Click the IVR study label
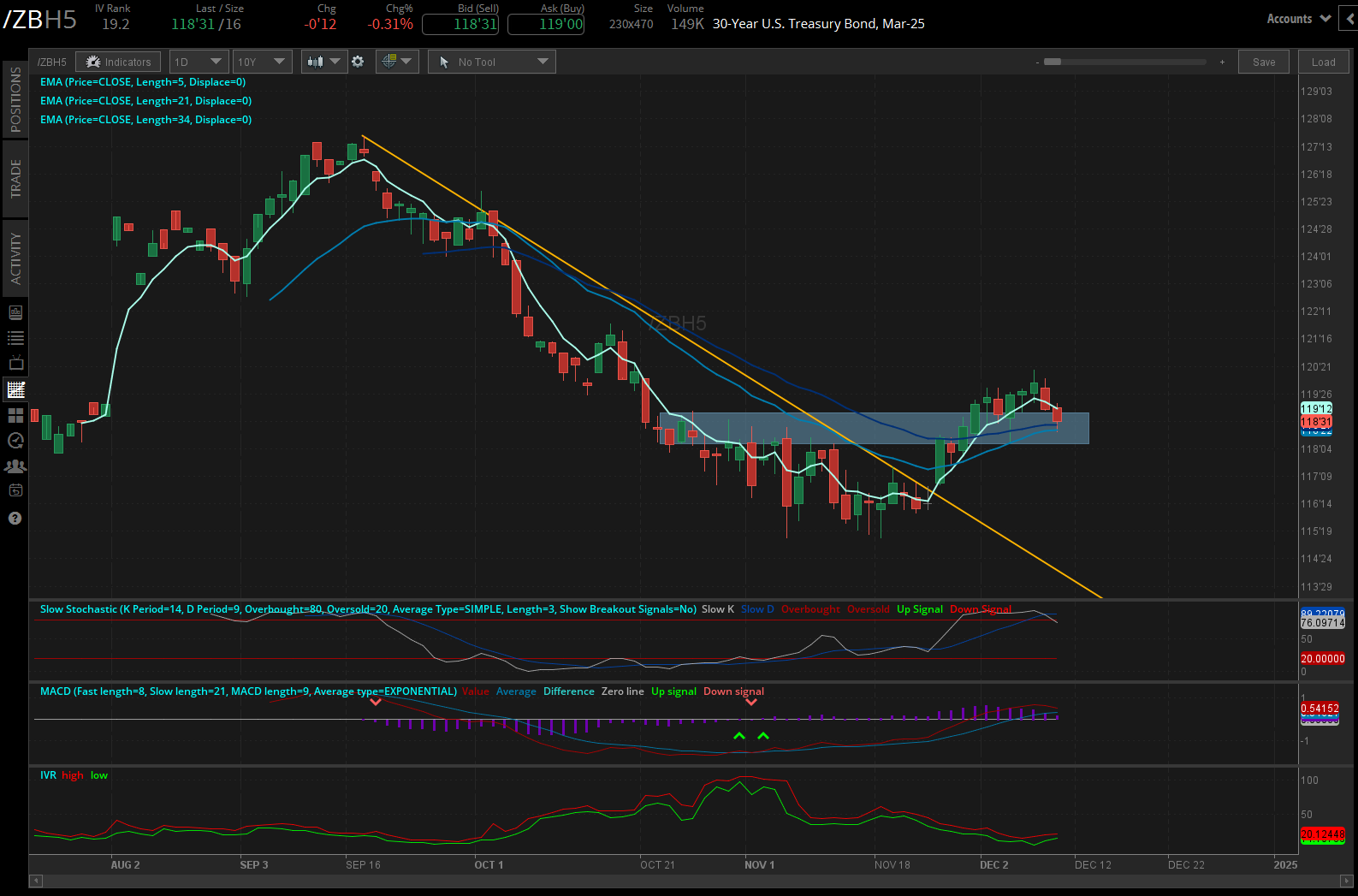This screenshot has height=896, width=1358. click(x=48, y=775)
